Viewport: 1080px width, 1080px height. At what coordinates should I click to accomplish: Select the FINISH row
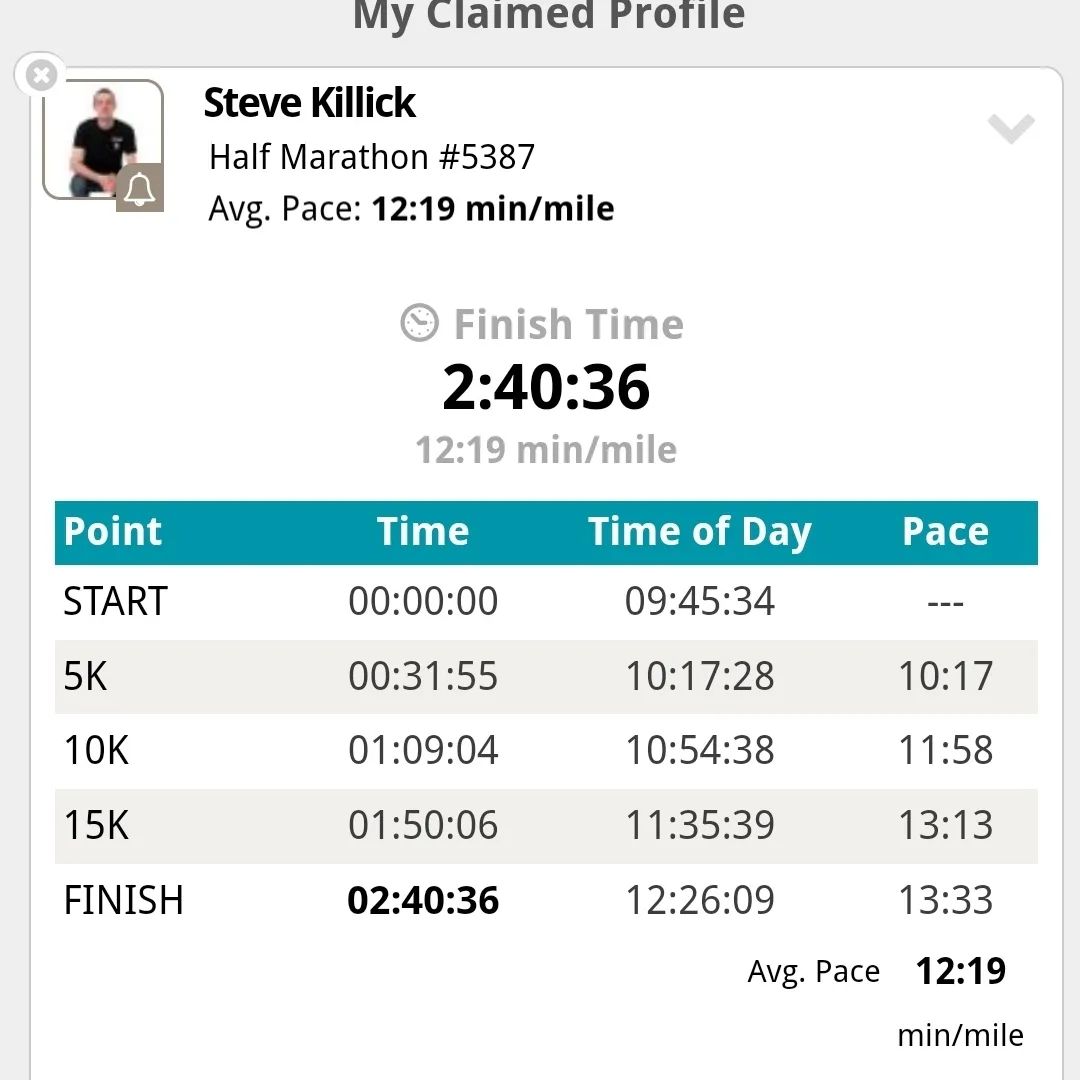(x=546, y=900)
